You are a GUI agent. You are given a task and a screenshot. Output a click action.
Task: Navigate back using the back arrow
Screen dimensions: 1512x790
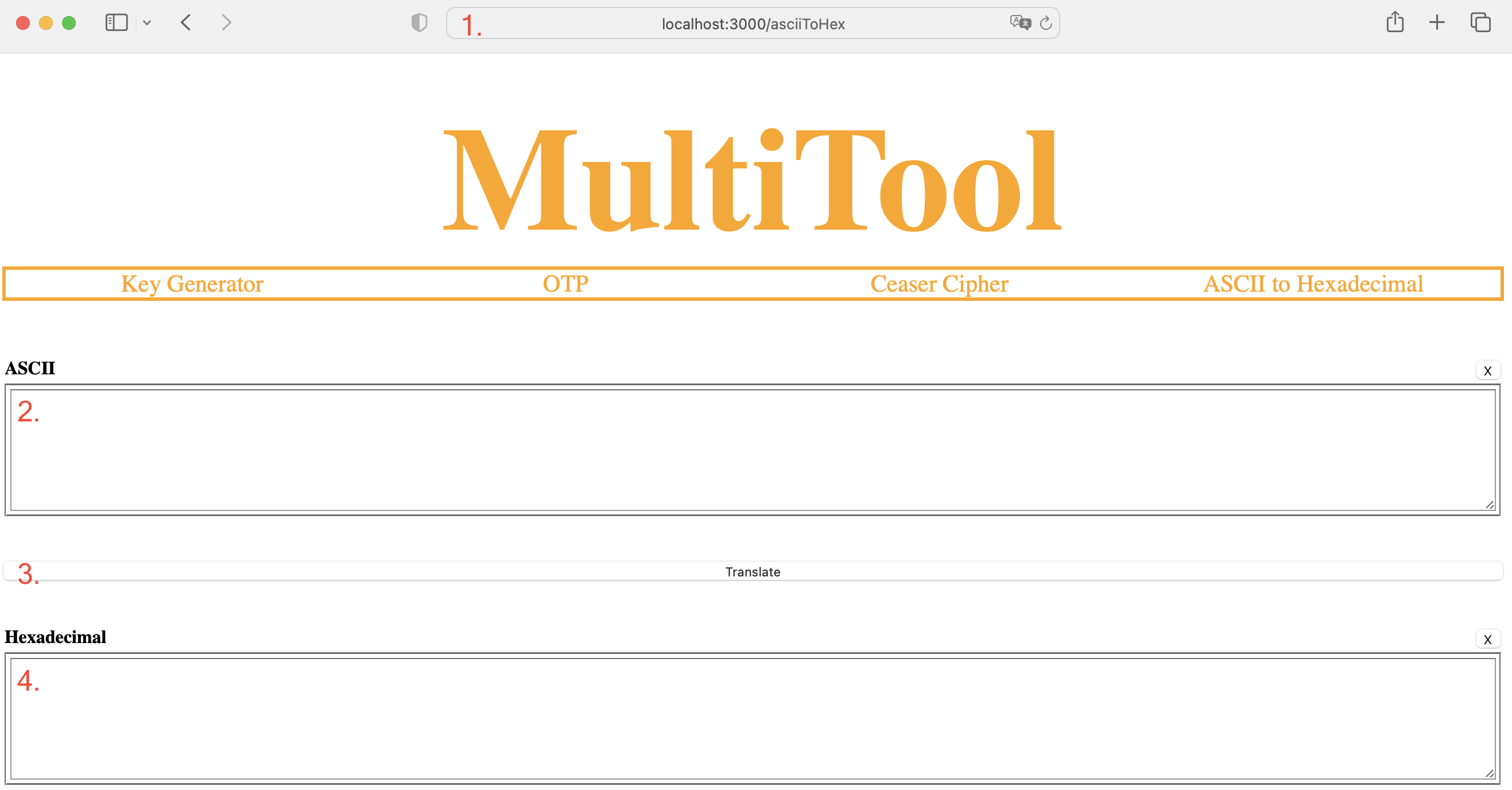click(185, 23)
